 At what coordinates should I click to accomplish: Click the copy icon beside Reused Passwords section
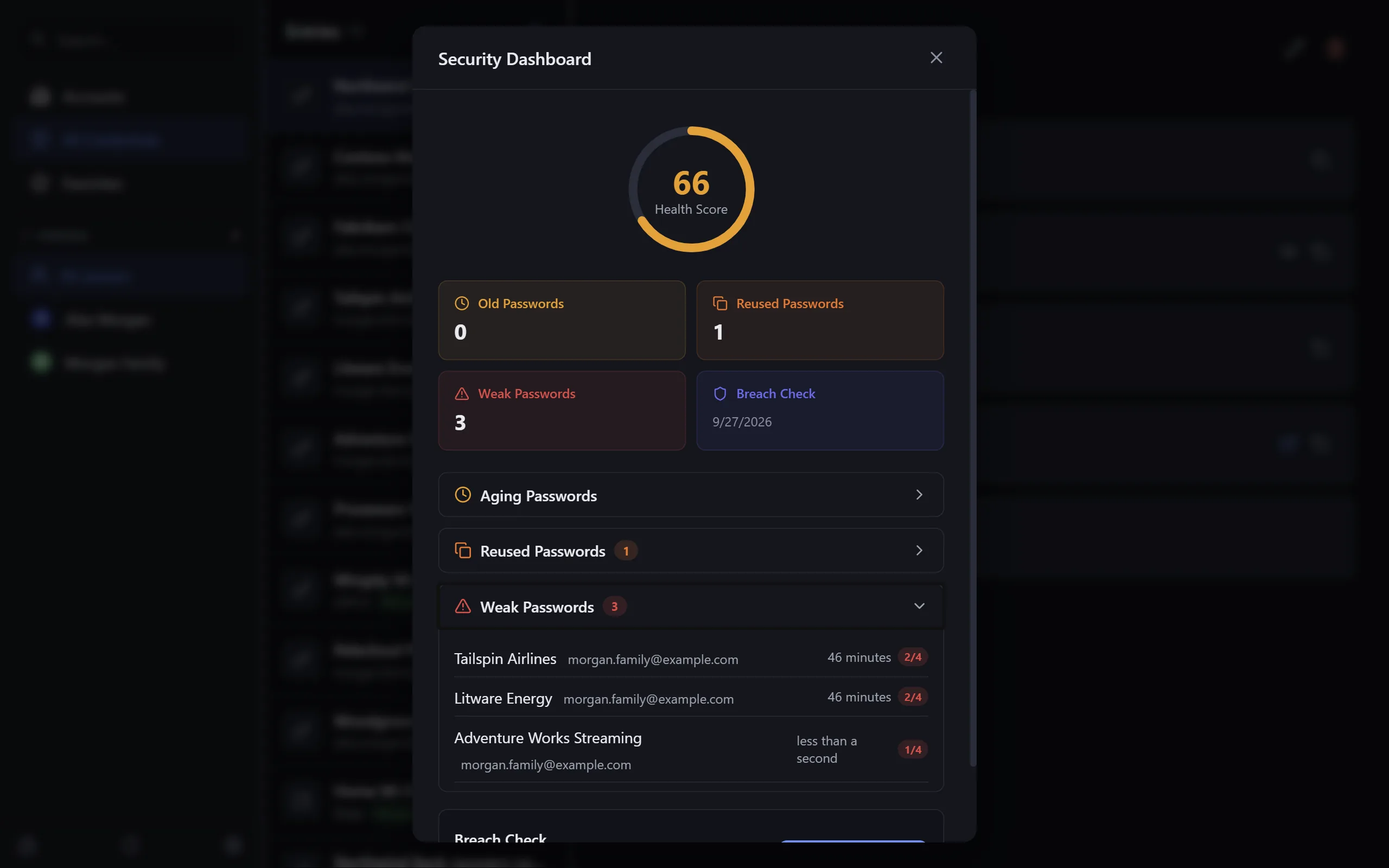coord(463,551)
